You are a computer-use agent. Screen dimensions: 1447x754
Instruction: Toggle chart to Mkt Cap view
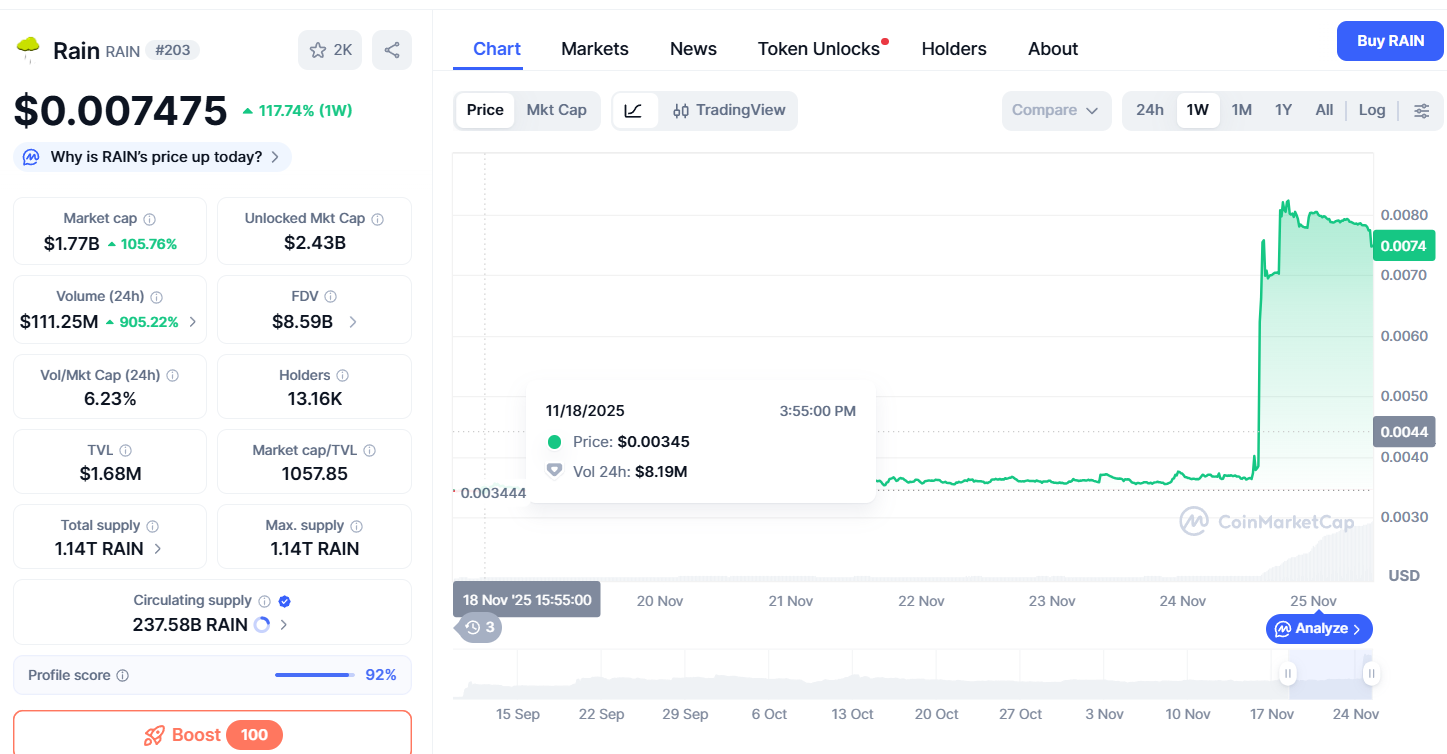(557, 110)
